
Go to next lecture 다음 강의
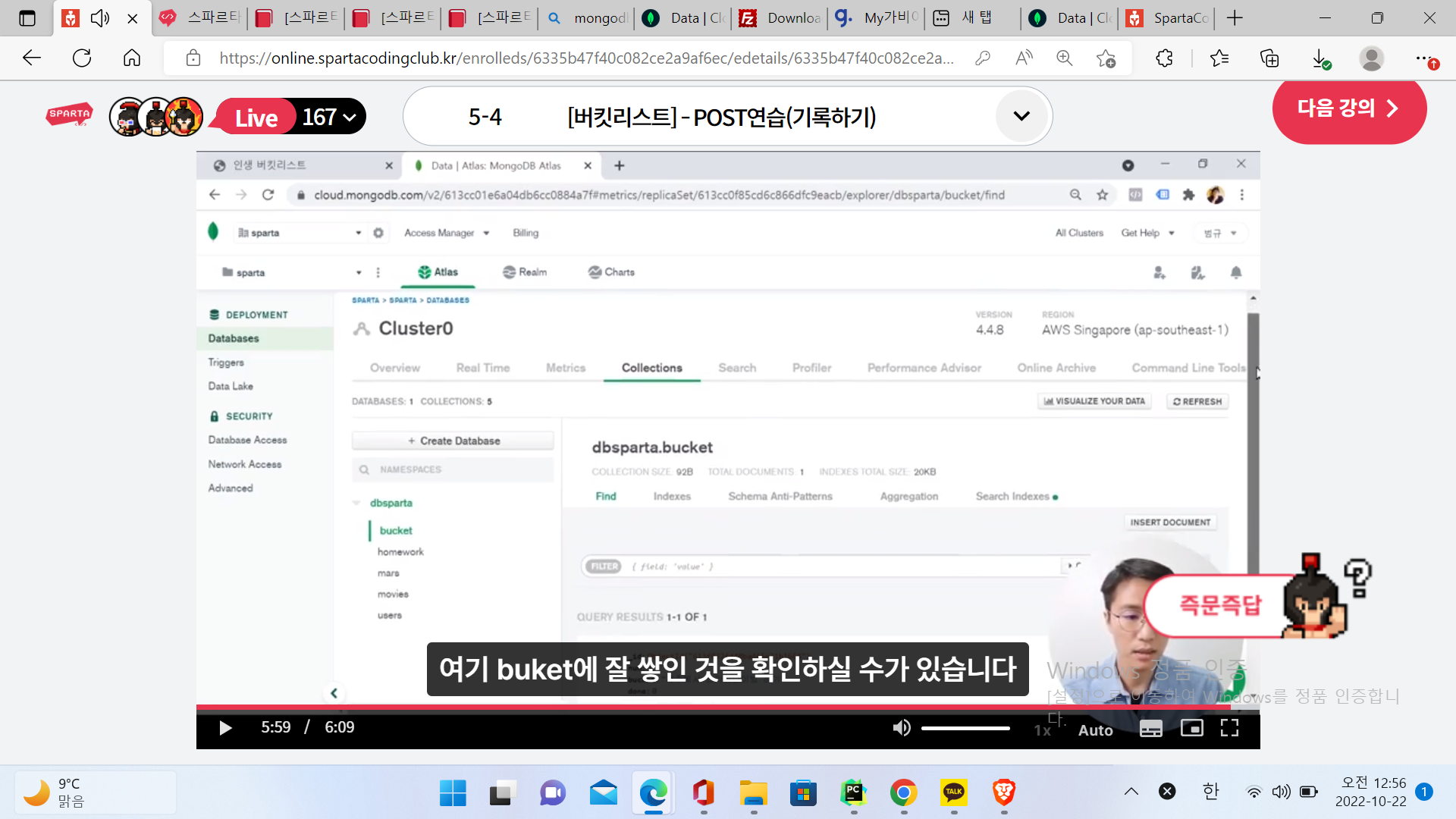tap(1349, 108)
